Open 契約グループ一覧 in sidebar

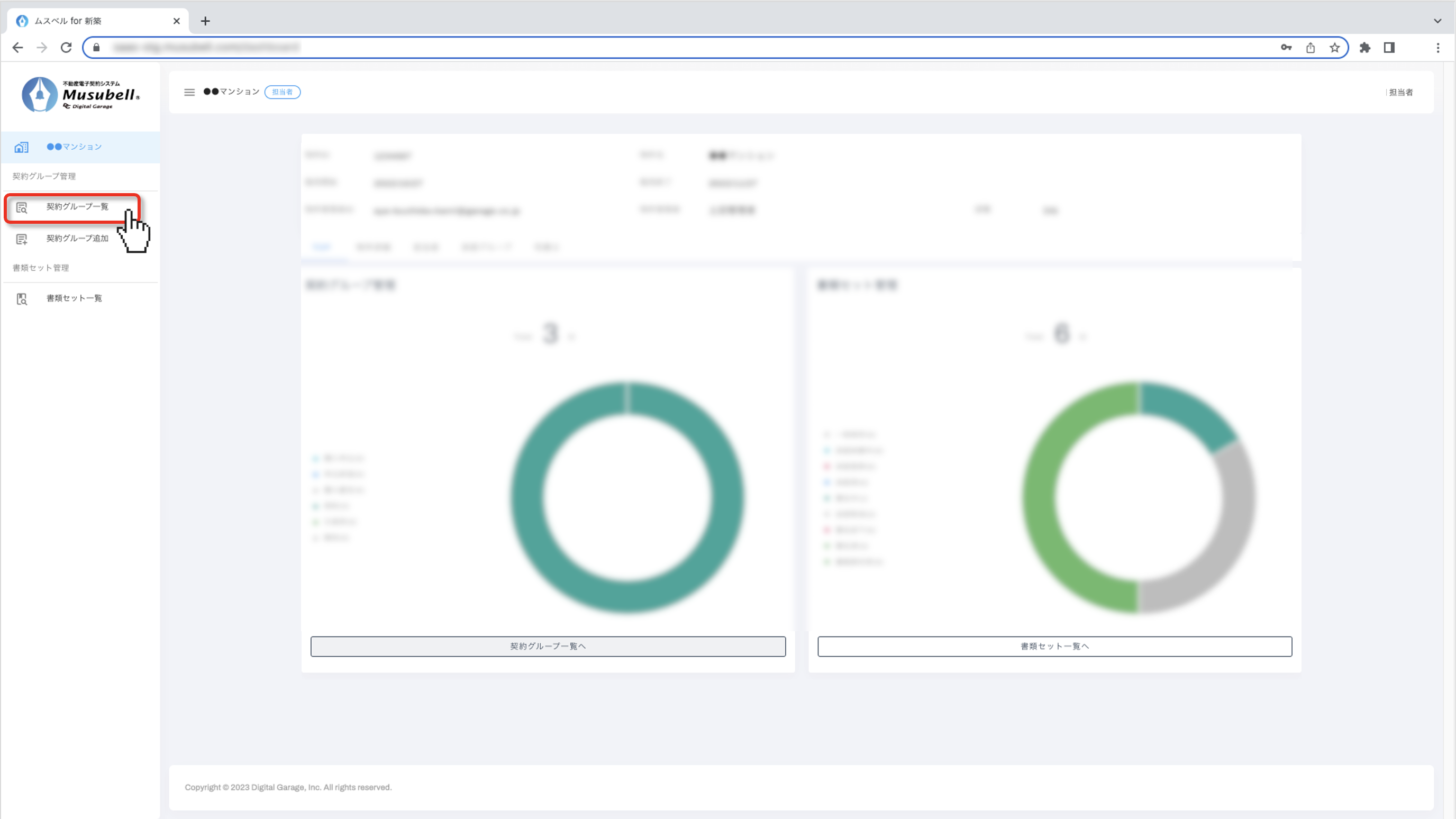[x=77, y=207]
